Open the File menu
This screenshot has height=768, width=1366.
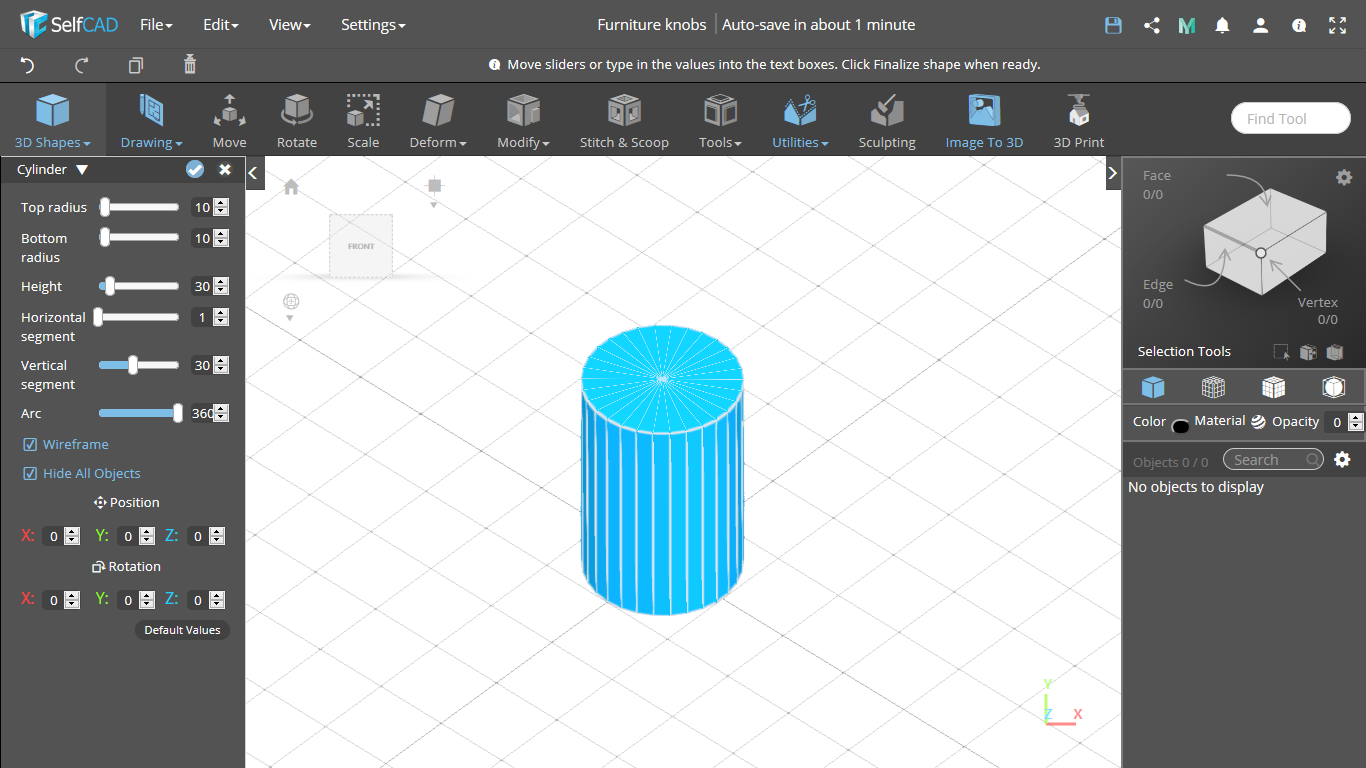(x=156, y=25)
